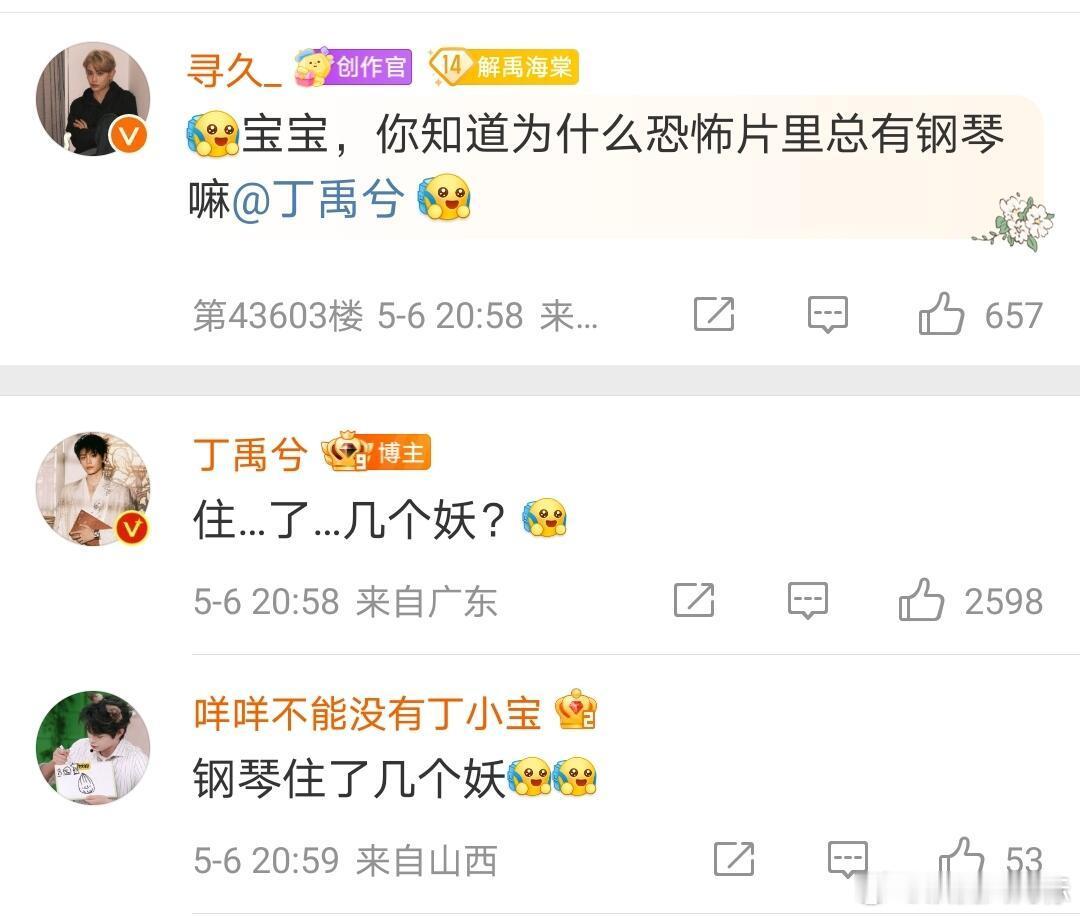Comment on 咩咩不能没有丁小宝's reply
1080x916 pixels.
point(847,859)
